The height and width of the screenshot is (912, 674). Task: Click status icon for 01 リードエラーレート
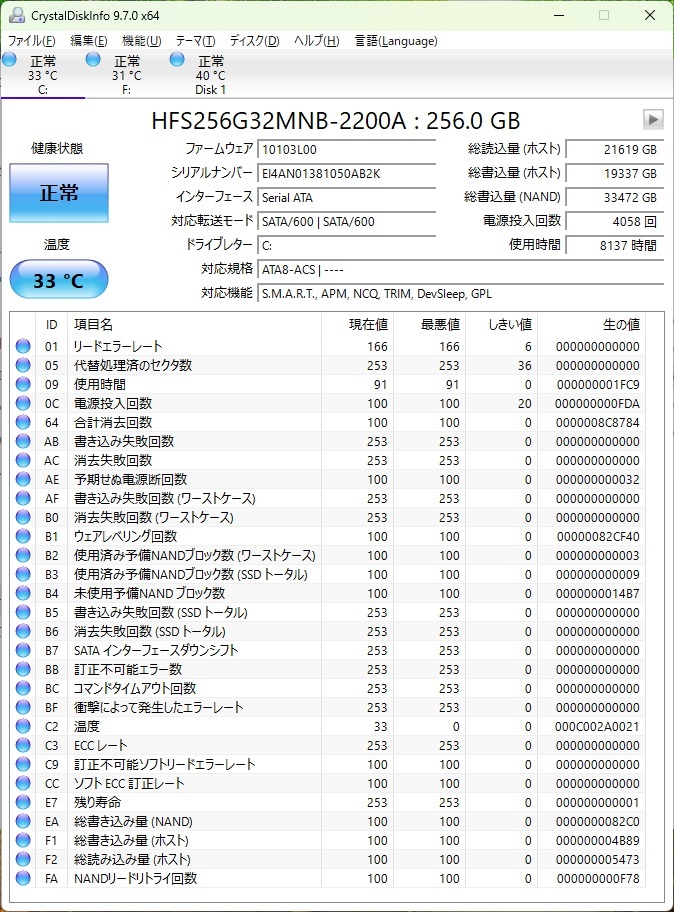[x=23, y=346]
